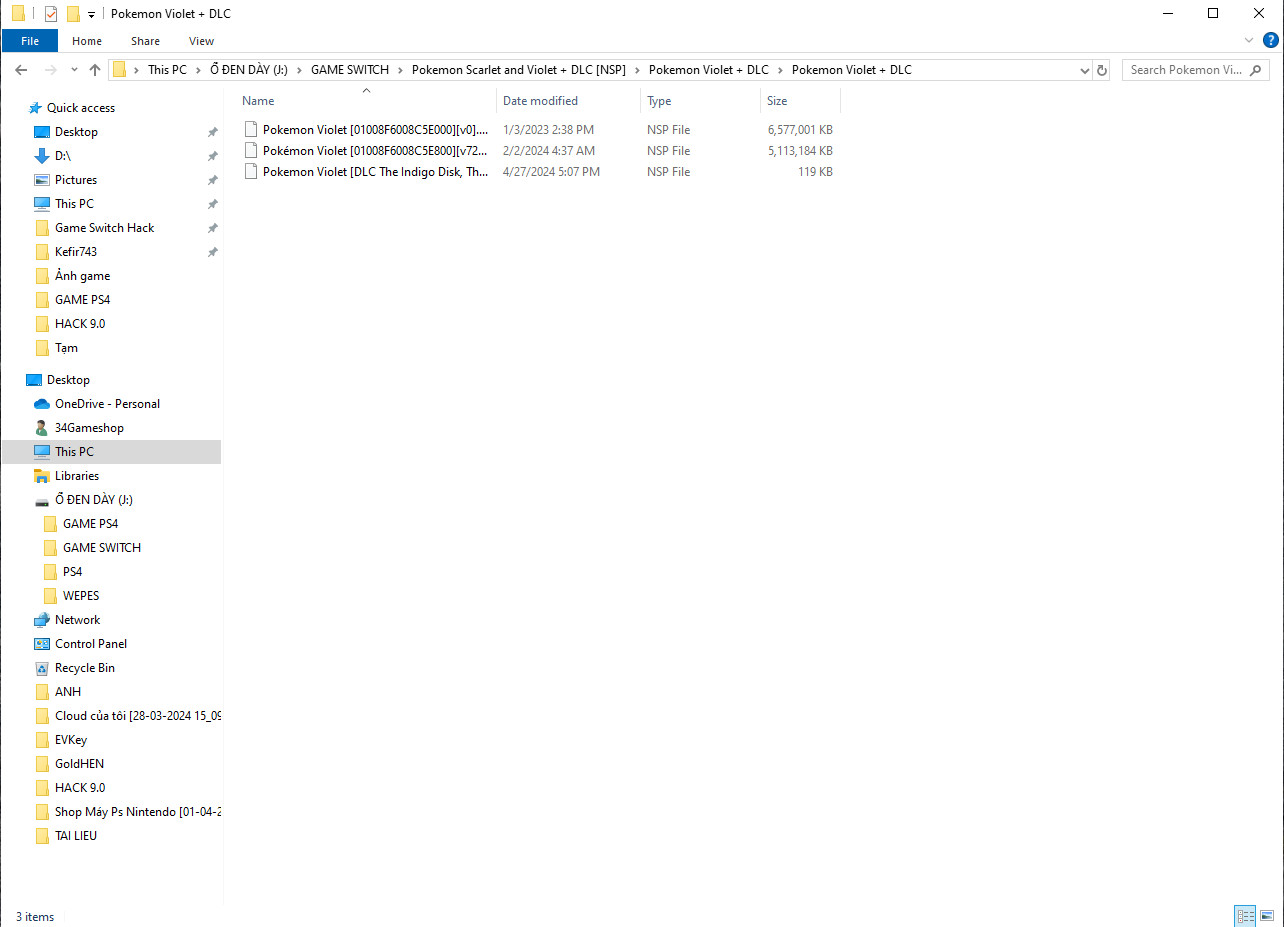Open the GAME PS4 folder in Quick access
1284x927 pixels.
pyautogui.click(x=82, y=300)
